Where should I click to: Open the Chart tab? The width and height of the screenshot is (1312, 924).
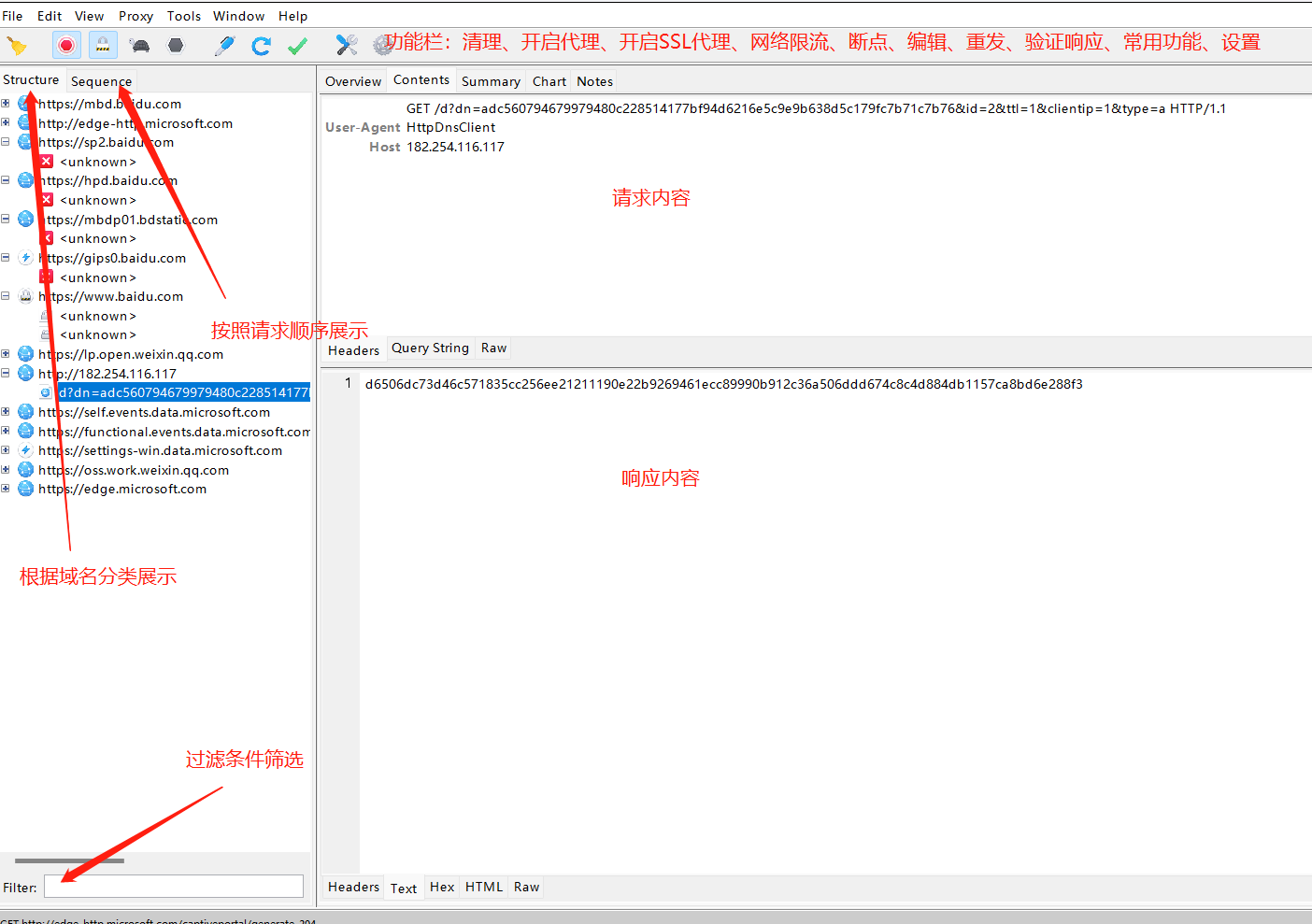pyautogui.click(x=549, y=81)
